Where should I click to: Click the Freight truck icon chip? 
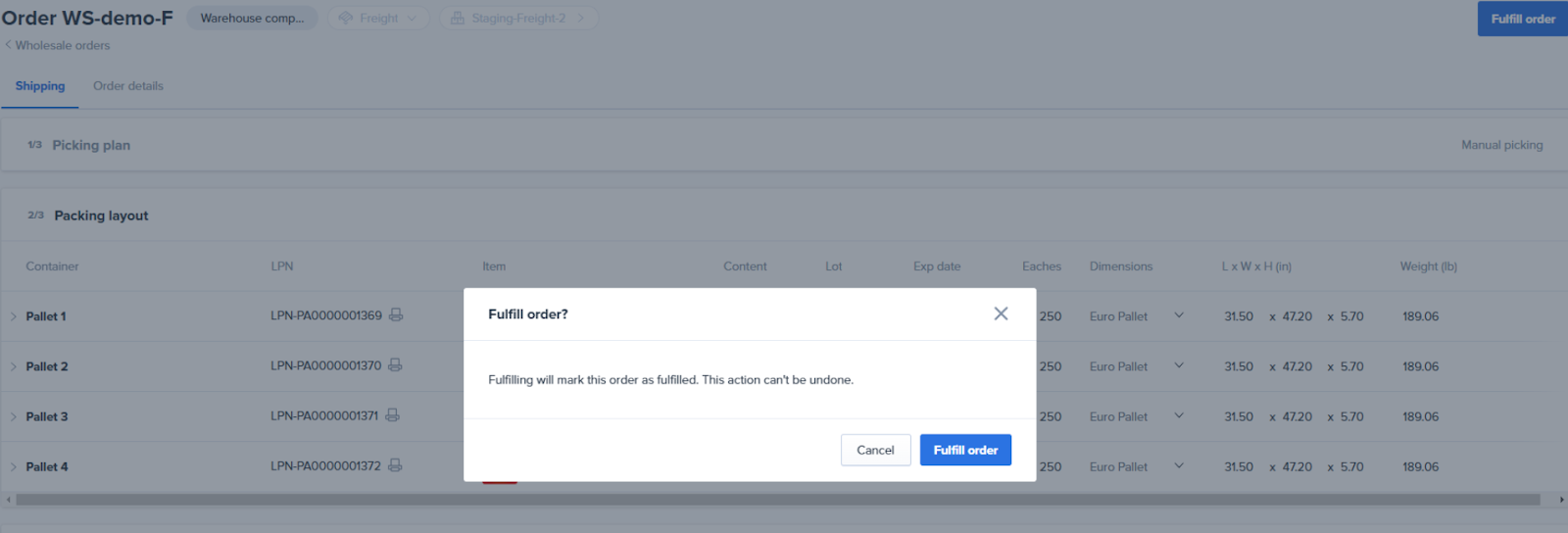[377, 19]
